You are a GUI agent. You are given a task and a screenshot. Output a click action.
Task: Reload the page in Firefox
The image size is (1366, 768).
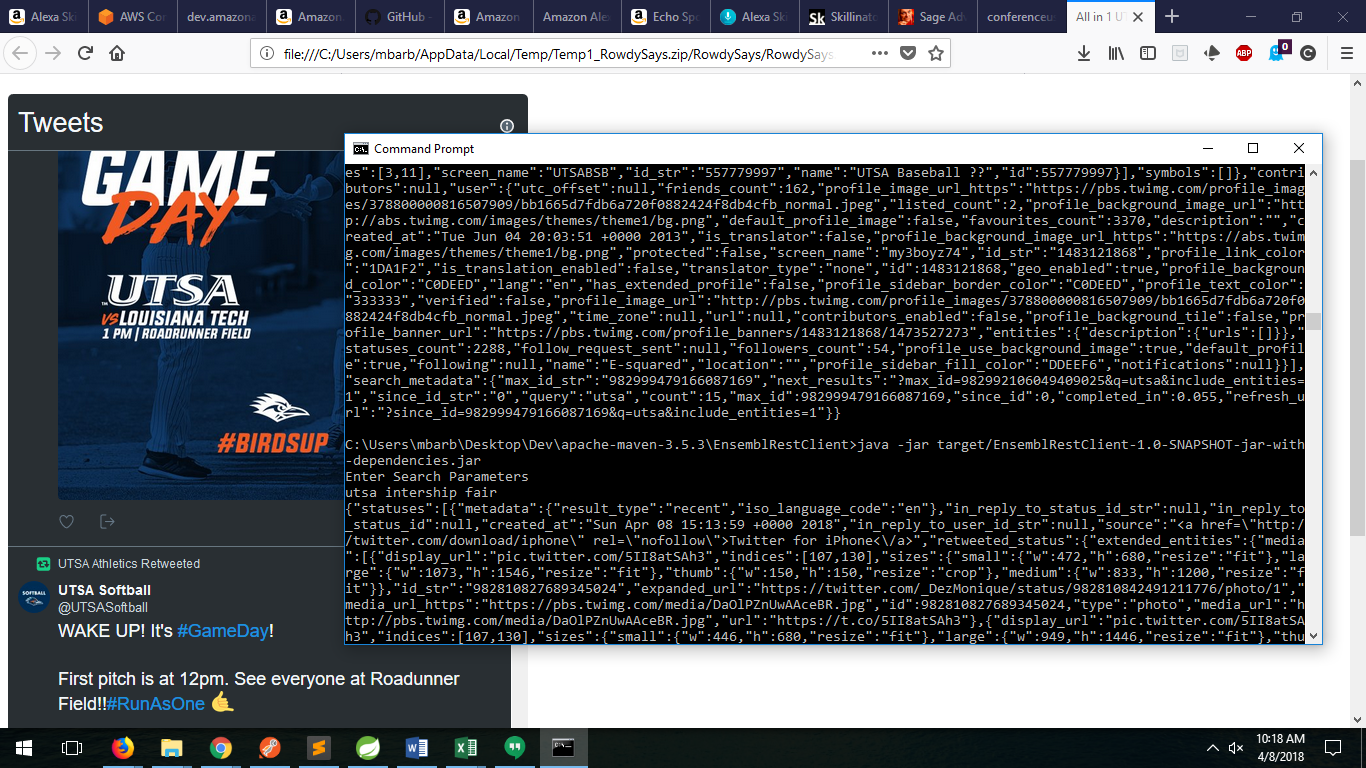pos(85,53)
